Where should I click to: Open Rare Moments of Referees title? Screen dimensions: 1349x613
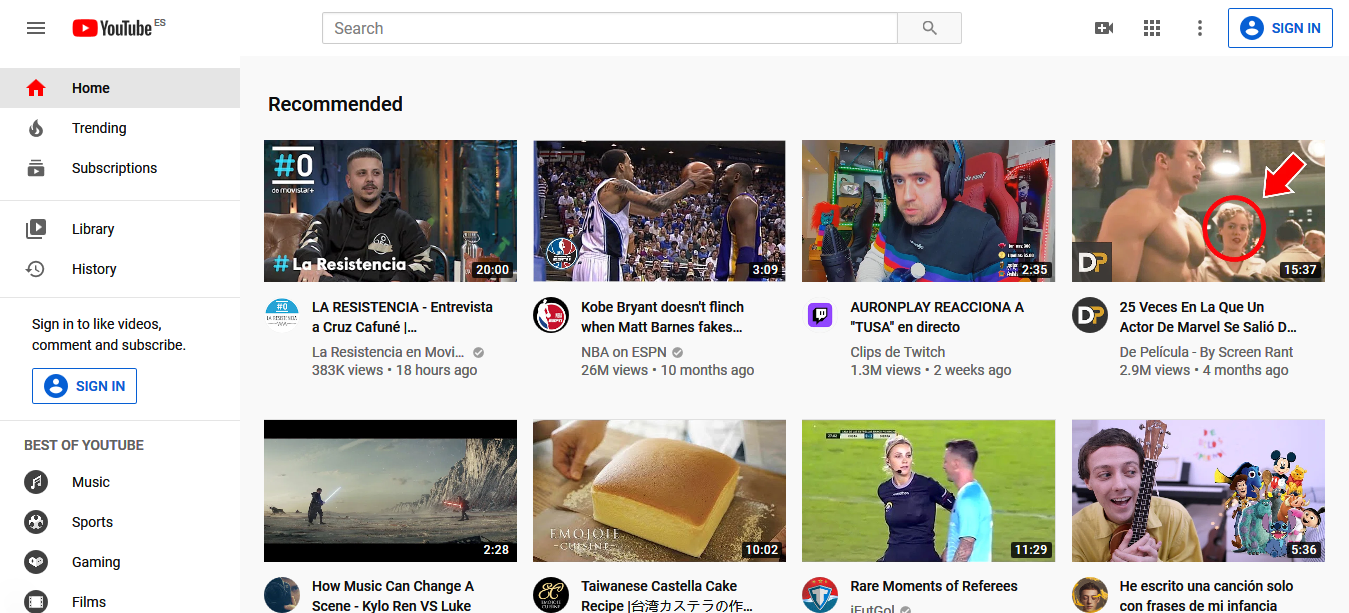click(934, 586)
